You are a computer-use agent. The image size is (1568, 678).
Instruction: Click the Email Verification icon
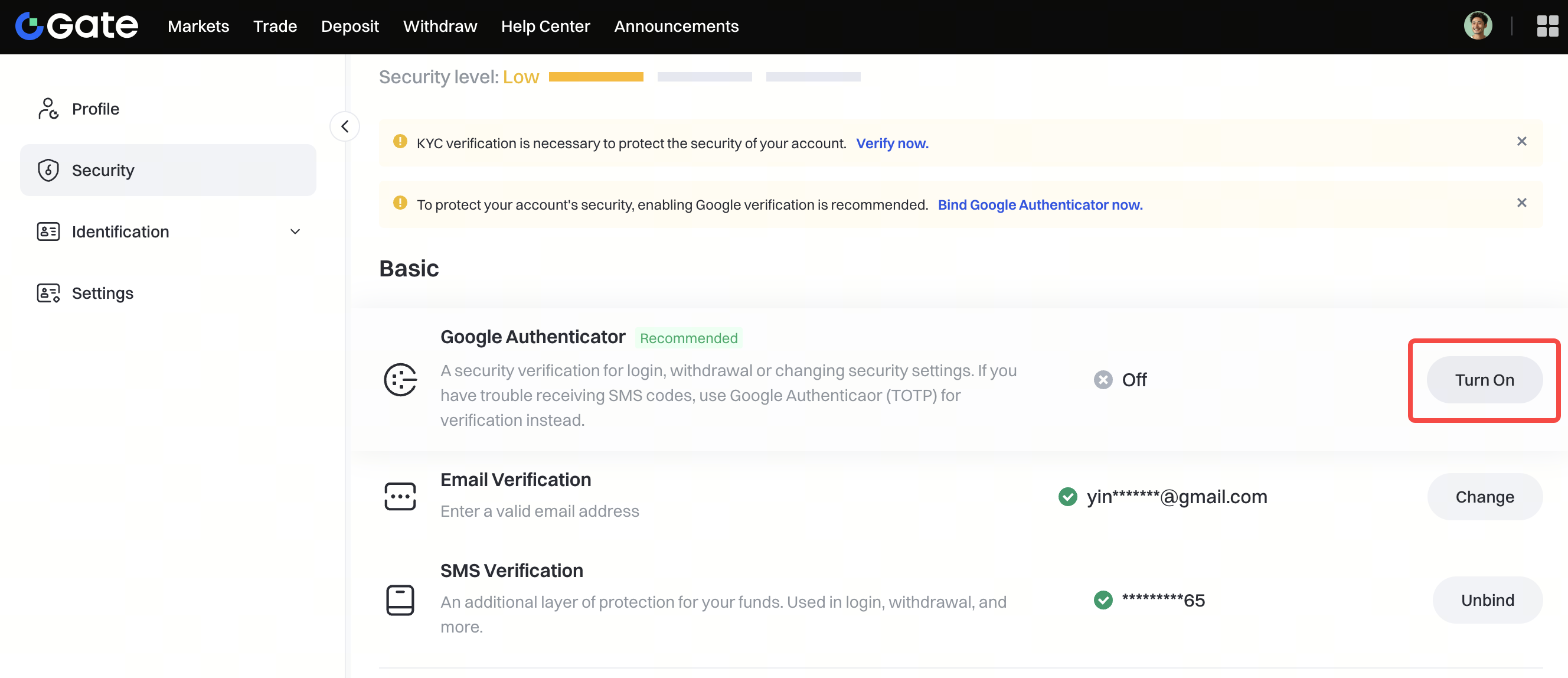coord(400,497)
